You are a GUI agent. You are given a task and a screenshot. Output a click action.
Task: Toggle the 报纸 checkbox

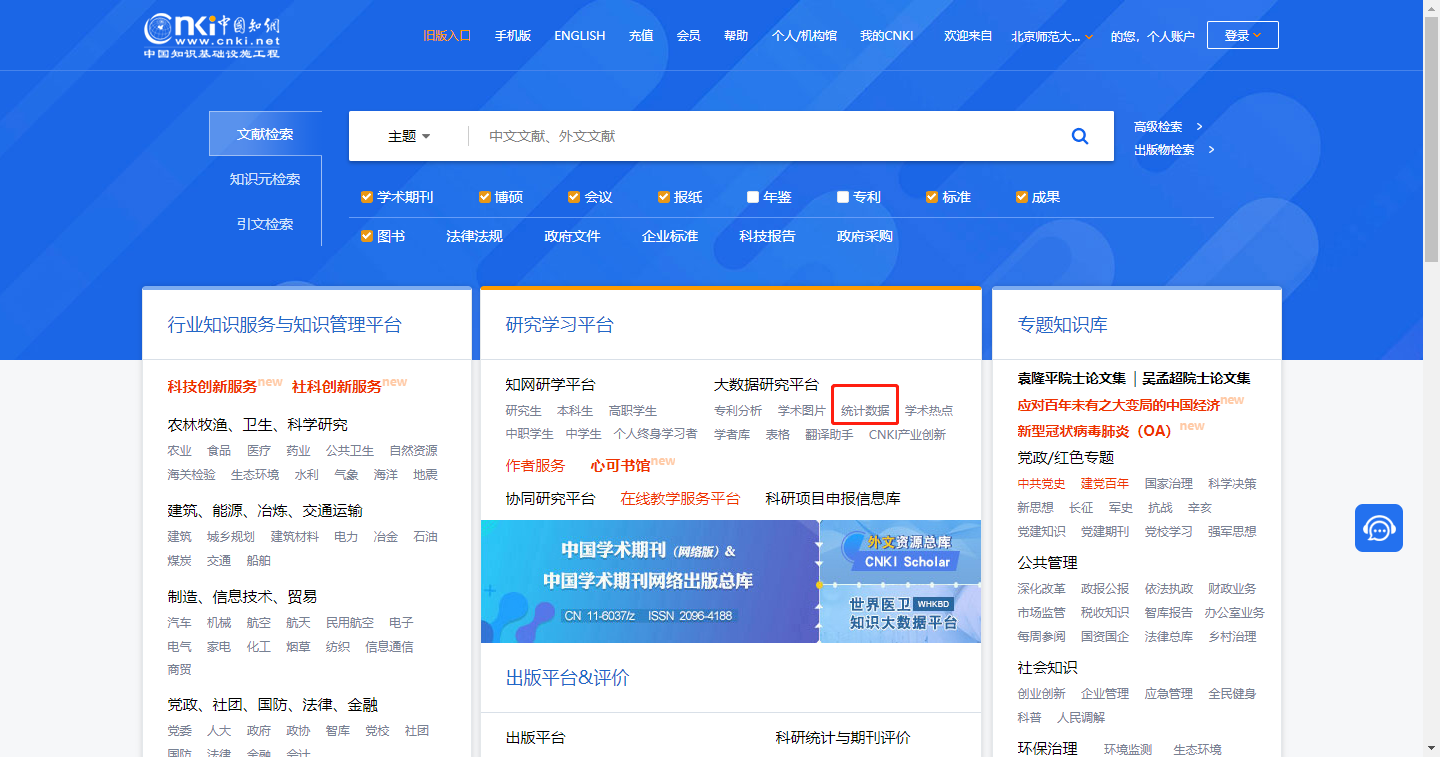click(664, 197)
